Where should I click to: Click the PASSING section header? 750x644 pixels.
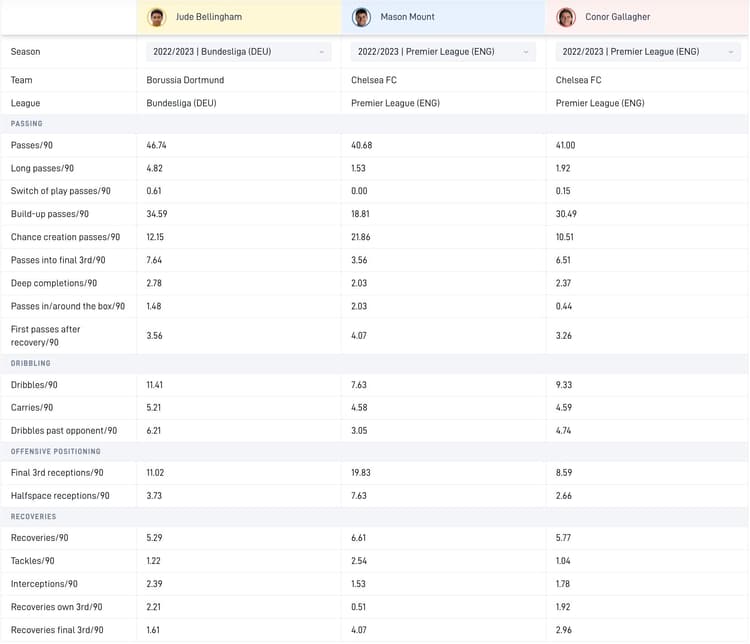click(27, 123)
